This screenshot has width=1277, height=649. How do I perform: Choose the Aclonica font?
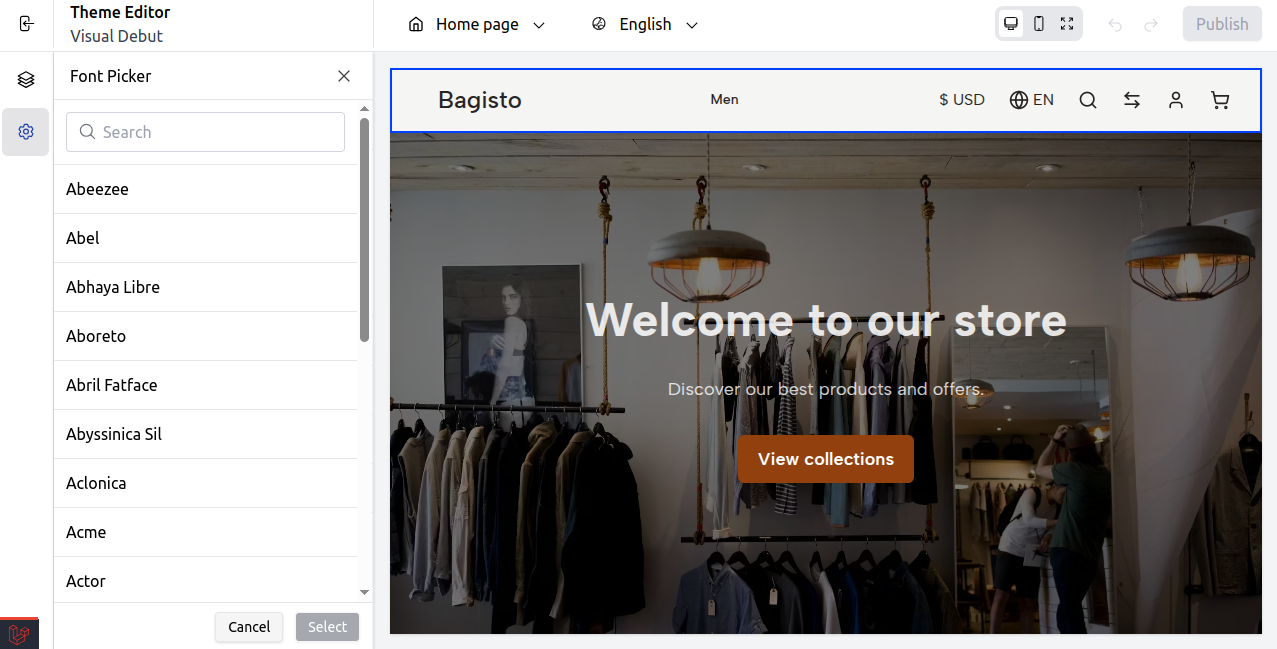click(205, 483)
